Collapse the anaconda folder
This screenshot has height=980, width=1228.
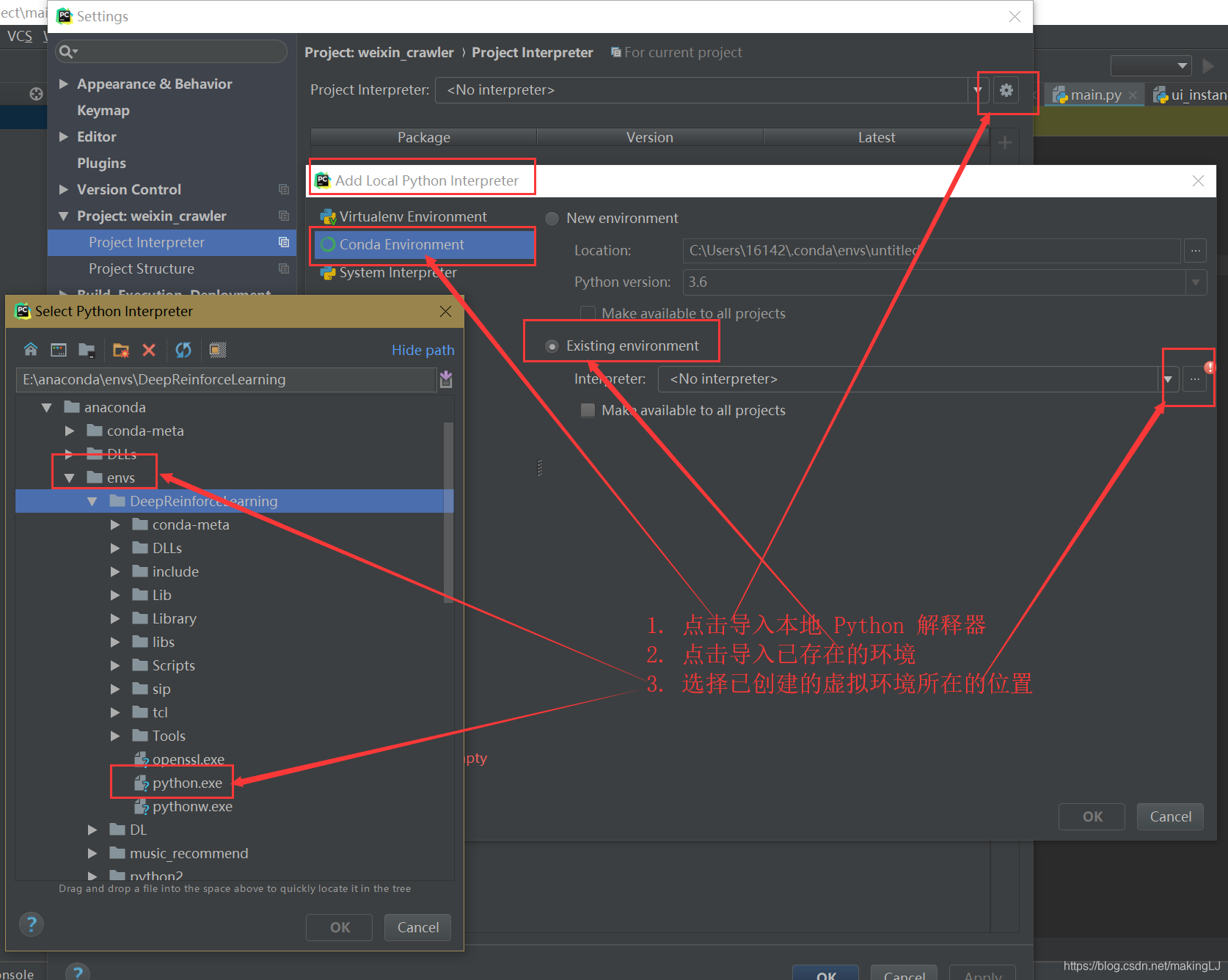[47, 407]
